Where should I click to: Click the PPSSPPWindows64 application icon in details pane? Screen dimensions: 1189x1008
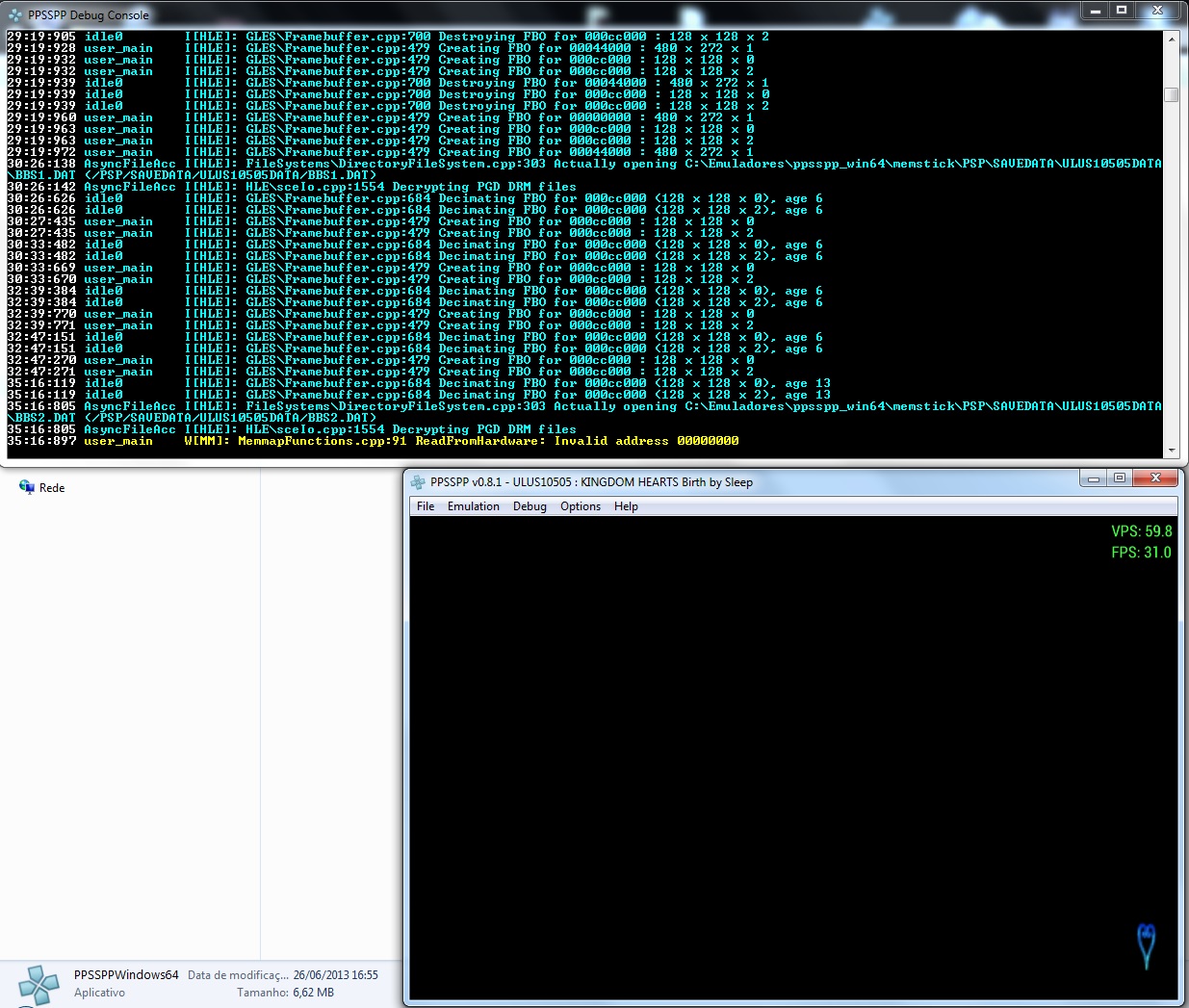pyautogui.click(x=39, y=985)
